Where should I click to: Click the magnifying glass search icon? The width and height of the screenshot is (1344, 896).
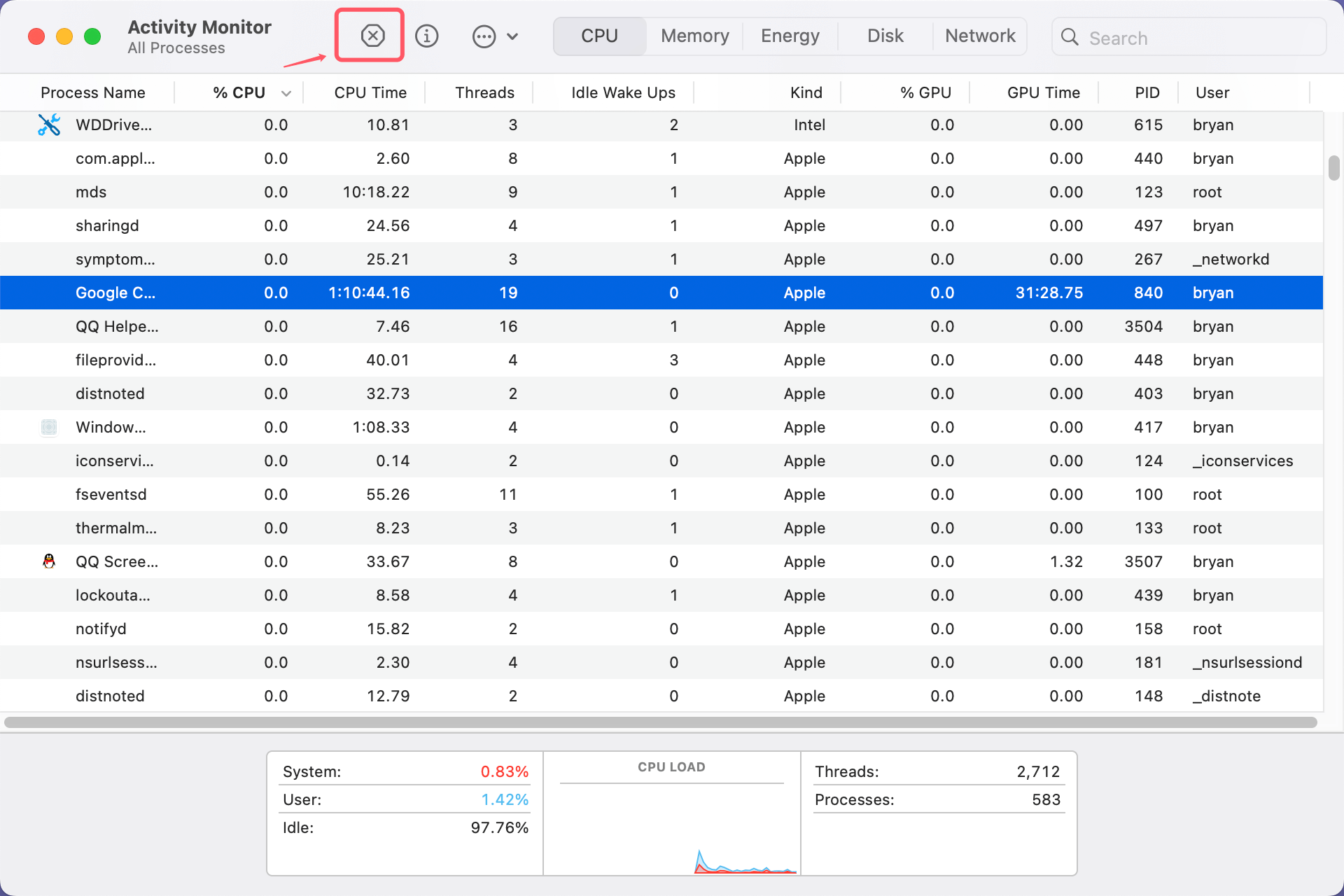1070,37
